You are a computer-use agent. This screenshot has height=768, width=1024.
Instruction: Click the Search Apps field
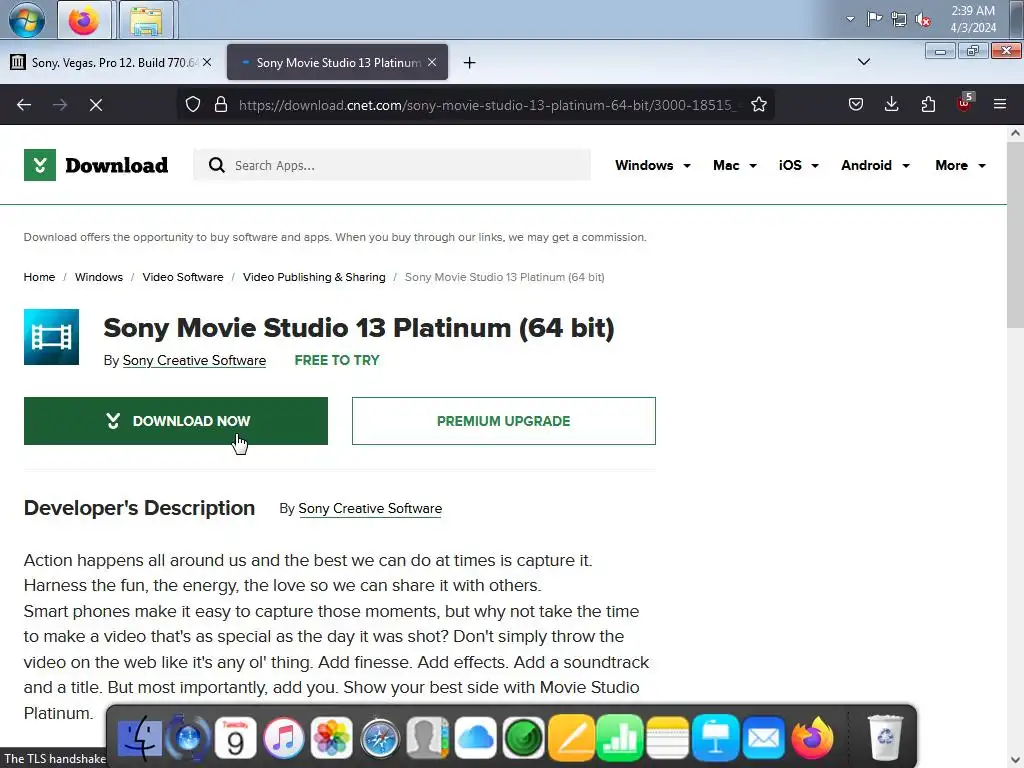[392, 165]
